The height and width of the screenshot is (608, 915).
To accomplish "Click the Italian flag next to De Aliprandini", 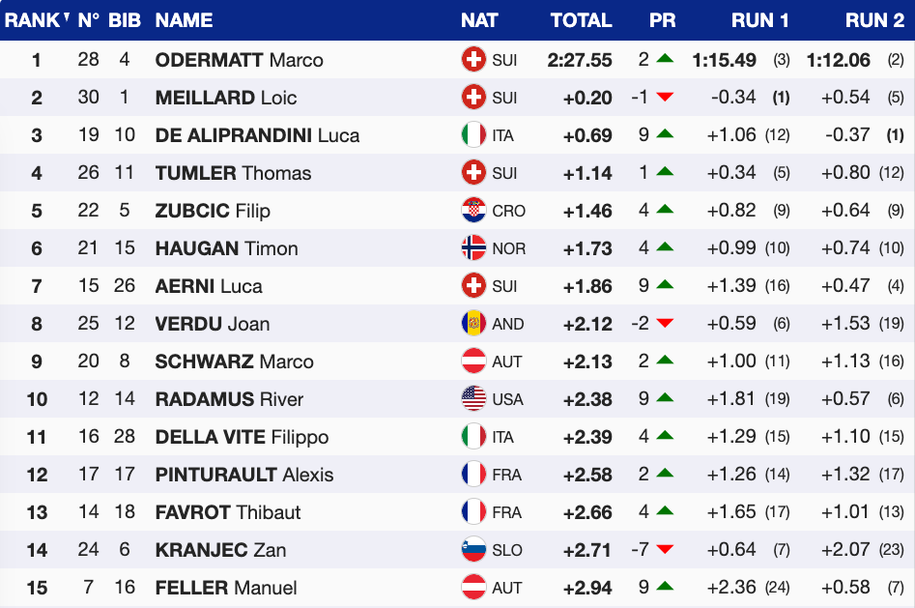I will coord(473,135).
